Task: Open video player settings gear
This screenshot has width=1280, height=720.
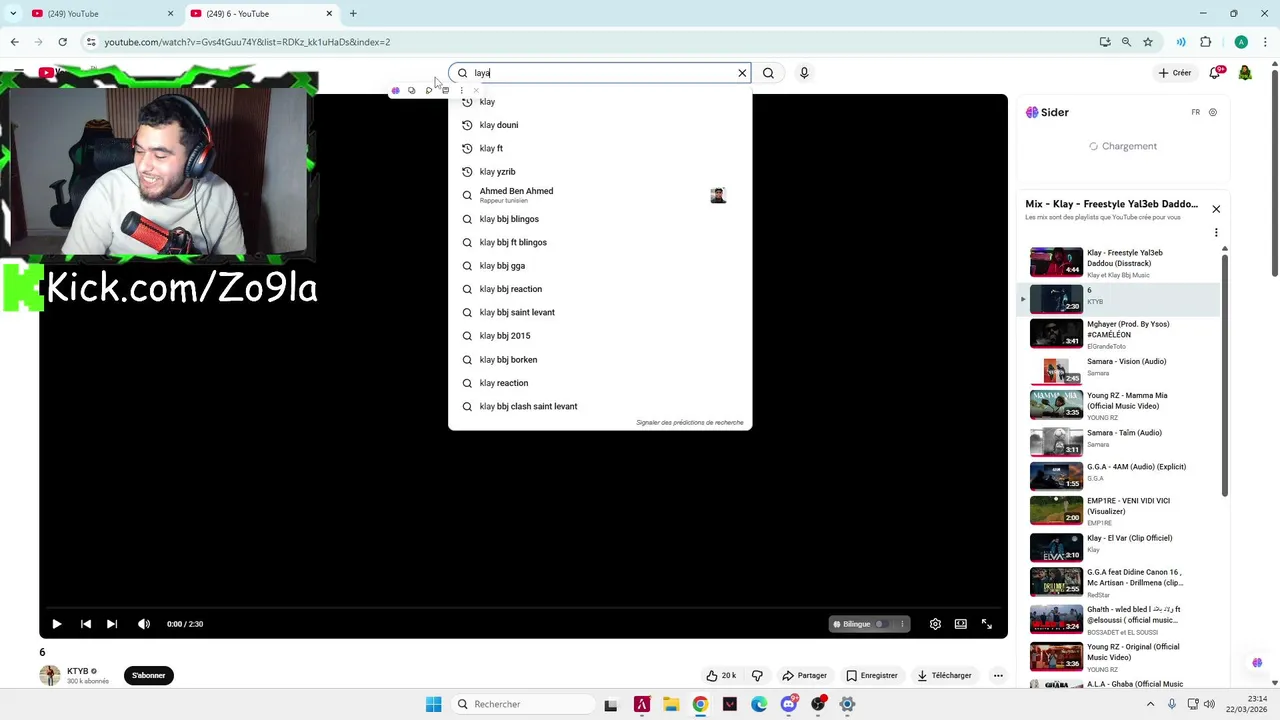Action: [x=935, y=624]
